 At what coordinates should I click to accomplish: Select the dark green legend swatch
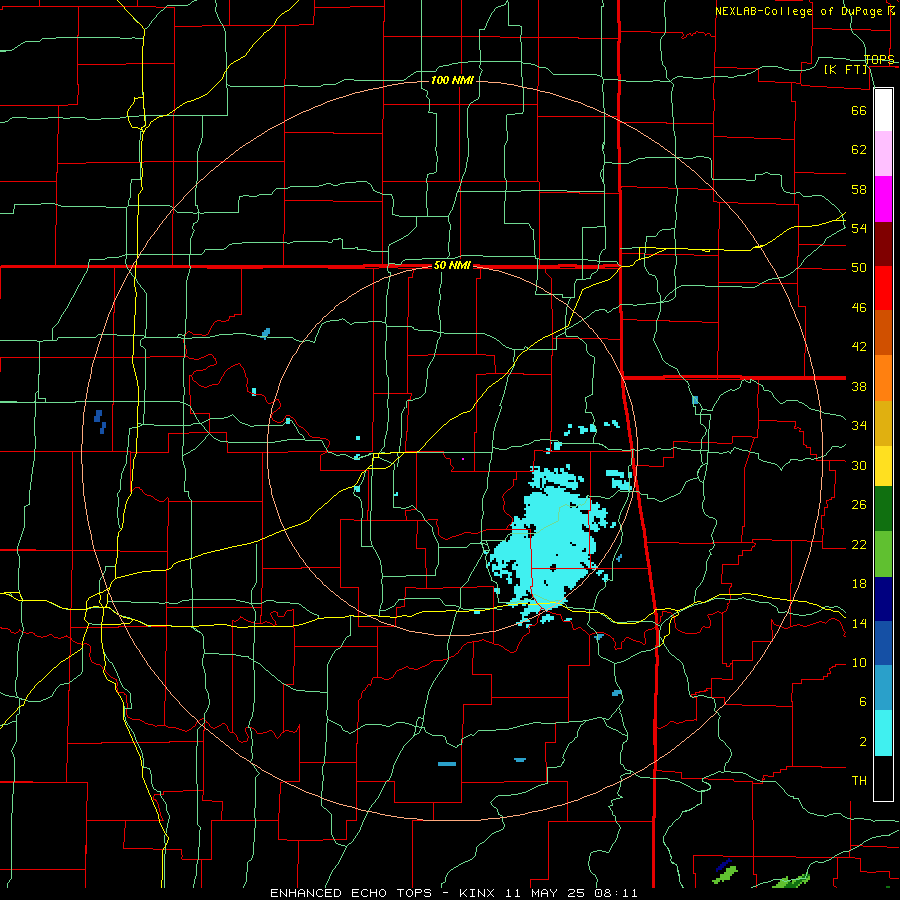point(883,508)
